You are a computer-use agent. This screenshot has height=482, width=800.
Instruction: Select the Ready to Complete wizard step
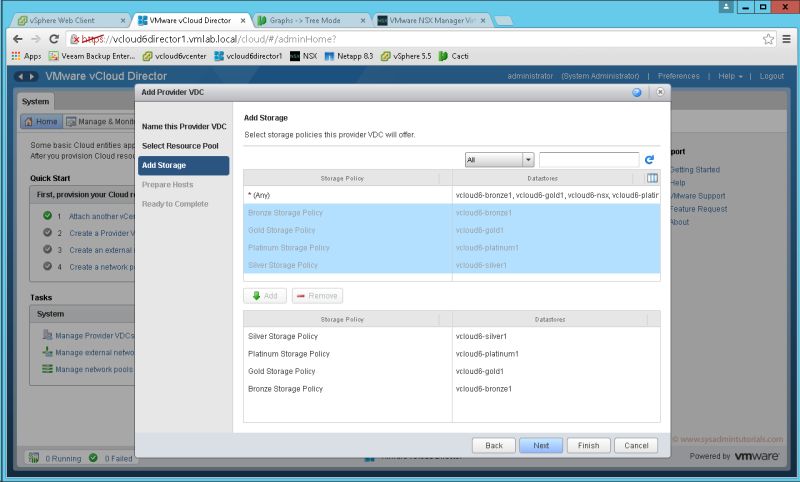click(175, 204)
